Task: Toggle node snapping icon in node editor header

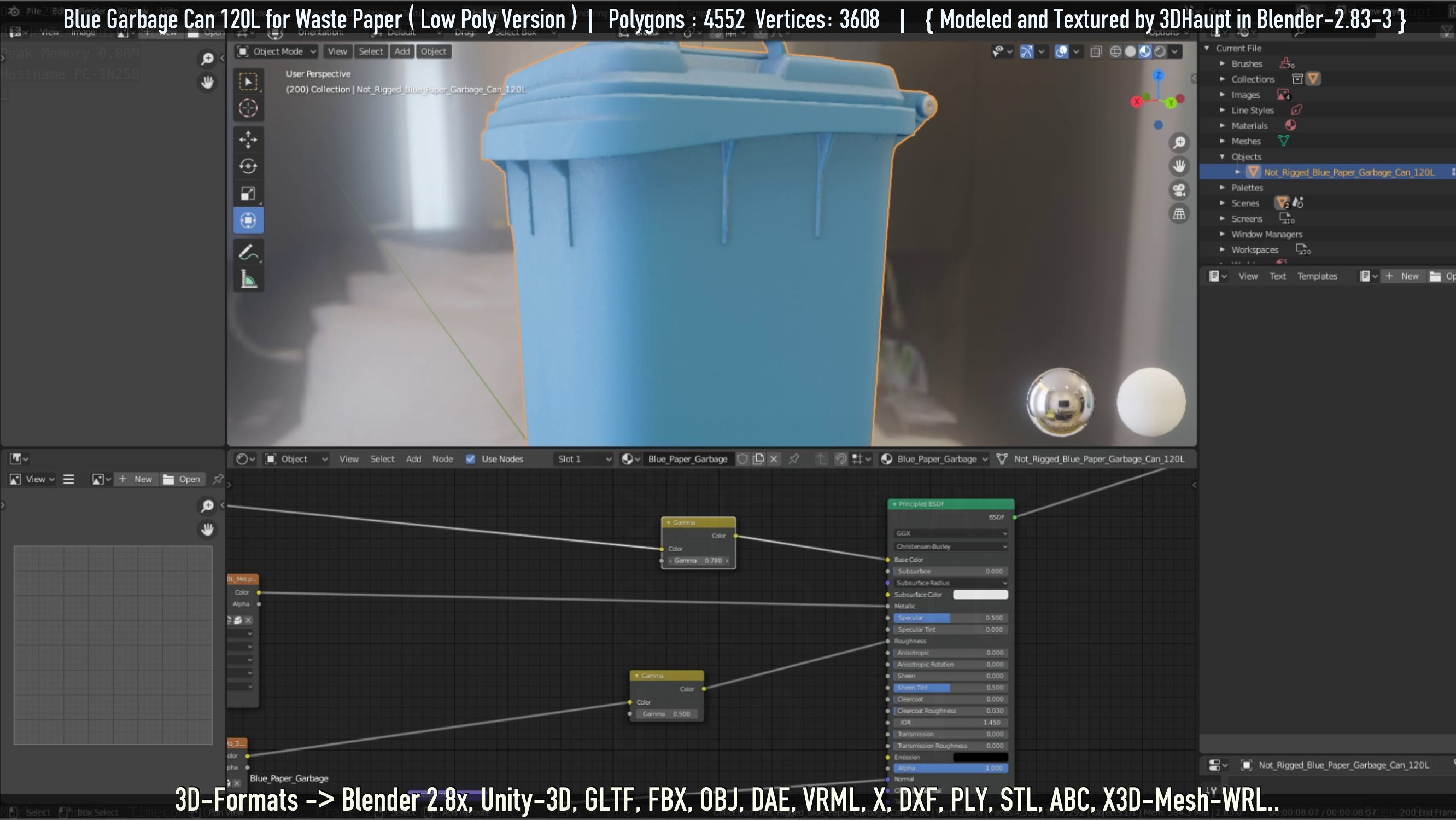Action: coord(841,459)
